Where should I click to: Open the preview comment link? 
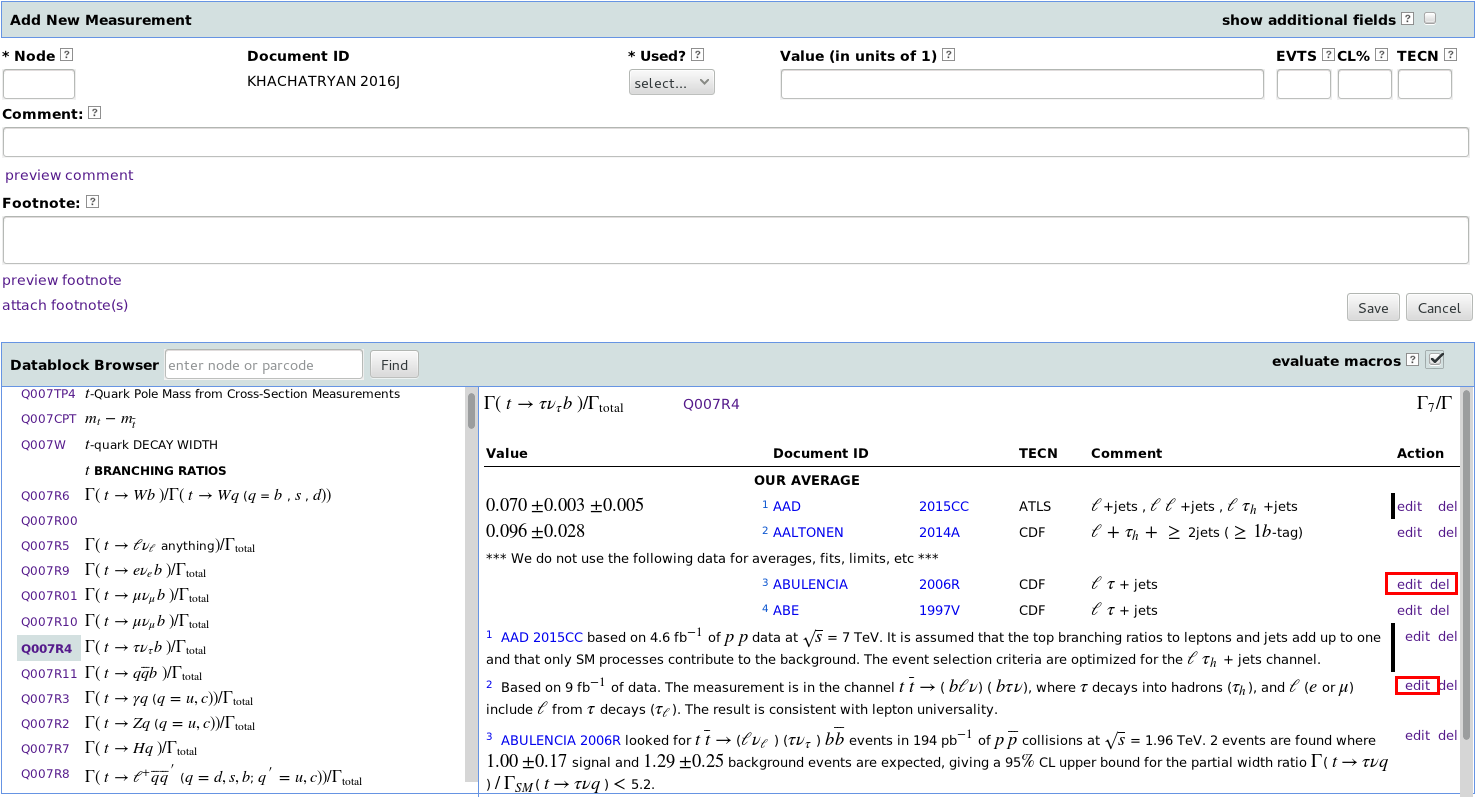click(x=69, y=175)
